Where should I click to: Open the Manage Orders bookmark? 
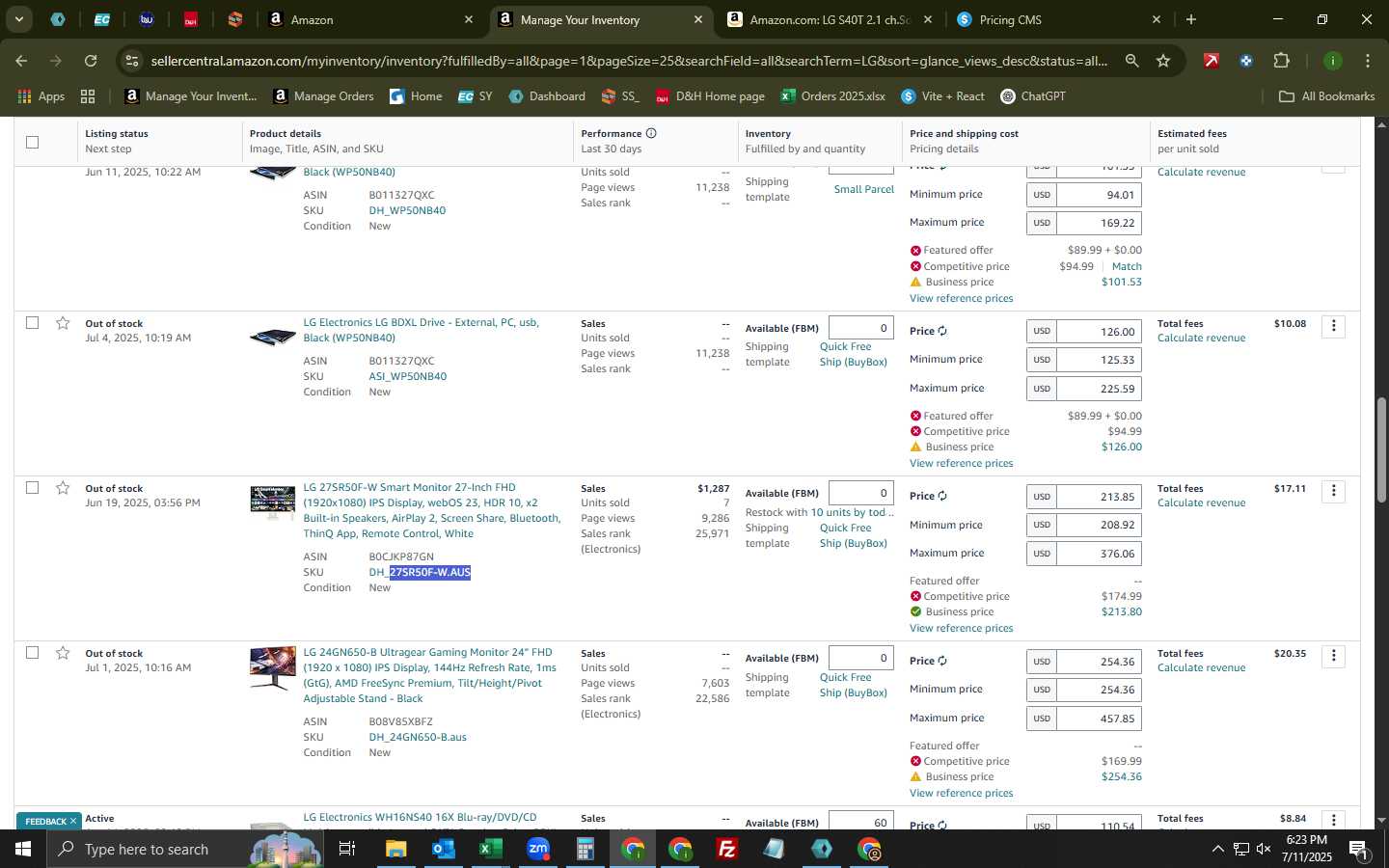(323, 96)
